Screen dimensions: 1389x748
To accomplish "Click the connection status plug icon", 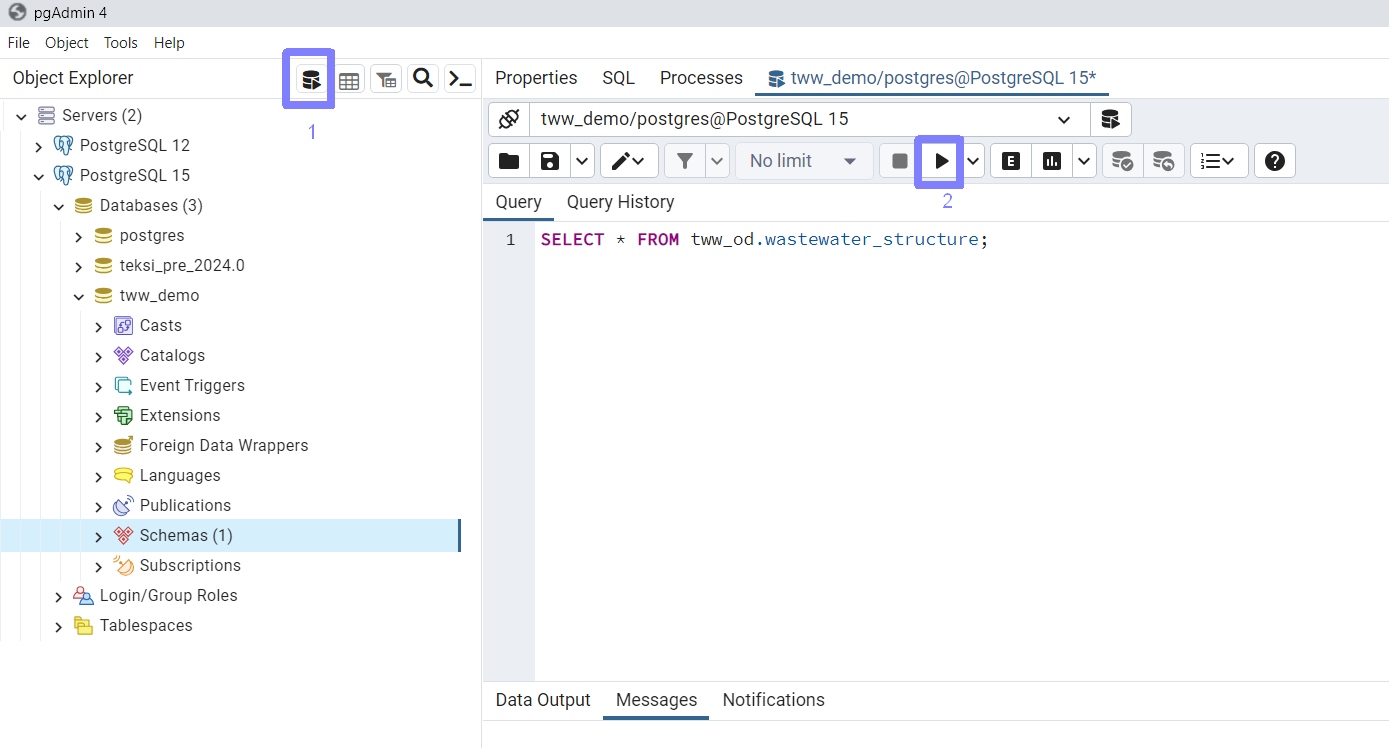I will 508,119.
